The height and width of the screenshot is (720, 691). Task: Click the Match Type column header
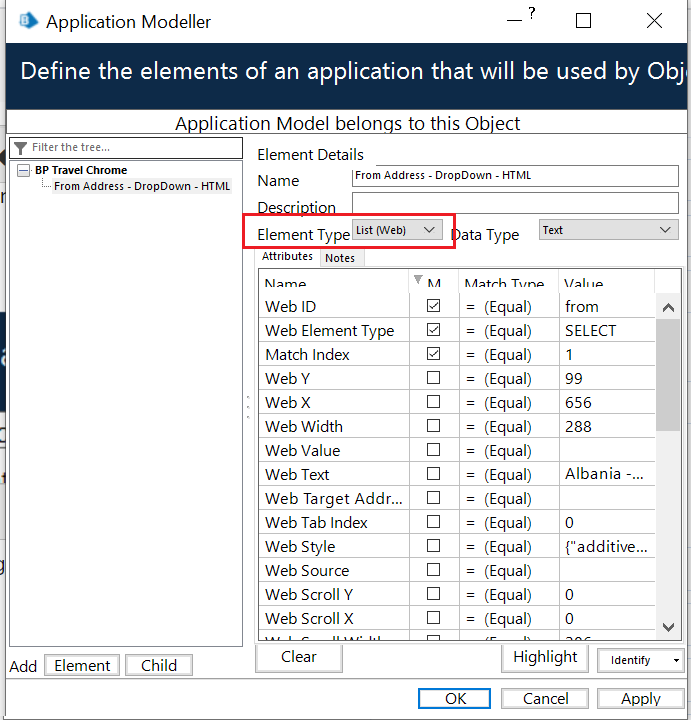508,282
